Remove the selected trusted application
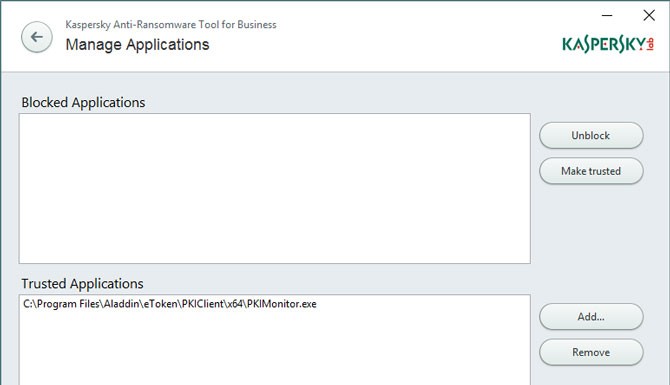Viewport: 670px width, 385px height. (591, 352)
